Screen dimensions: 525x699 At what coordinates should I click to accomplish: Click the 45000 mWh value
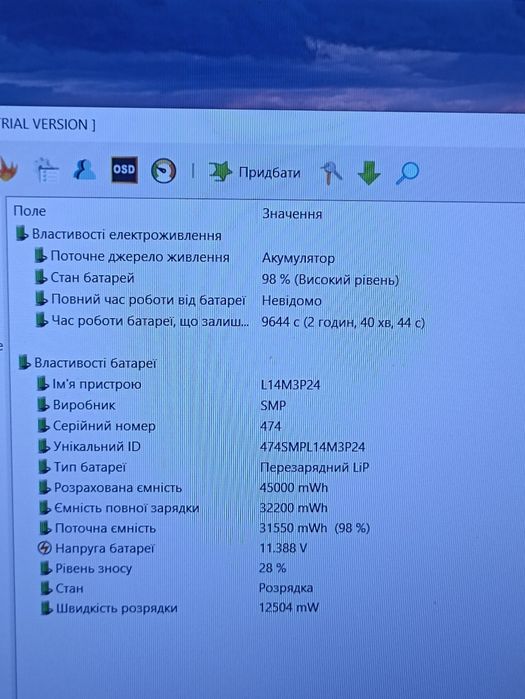(x=294, y=488)
